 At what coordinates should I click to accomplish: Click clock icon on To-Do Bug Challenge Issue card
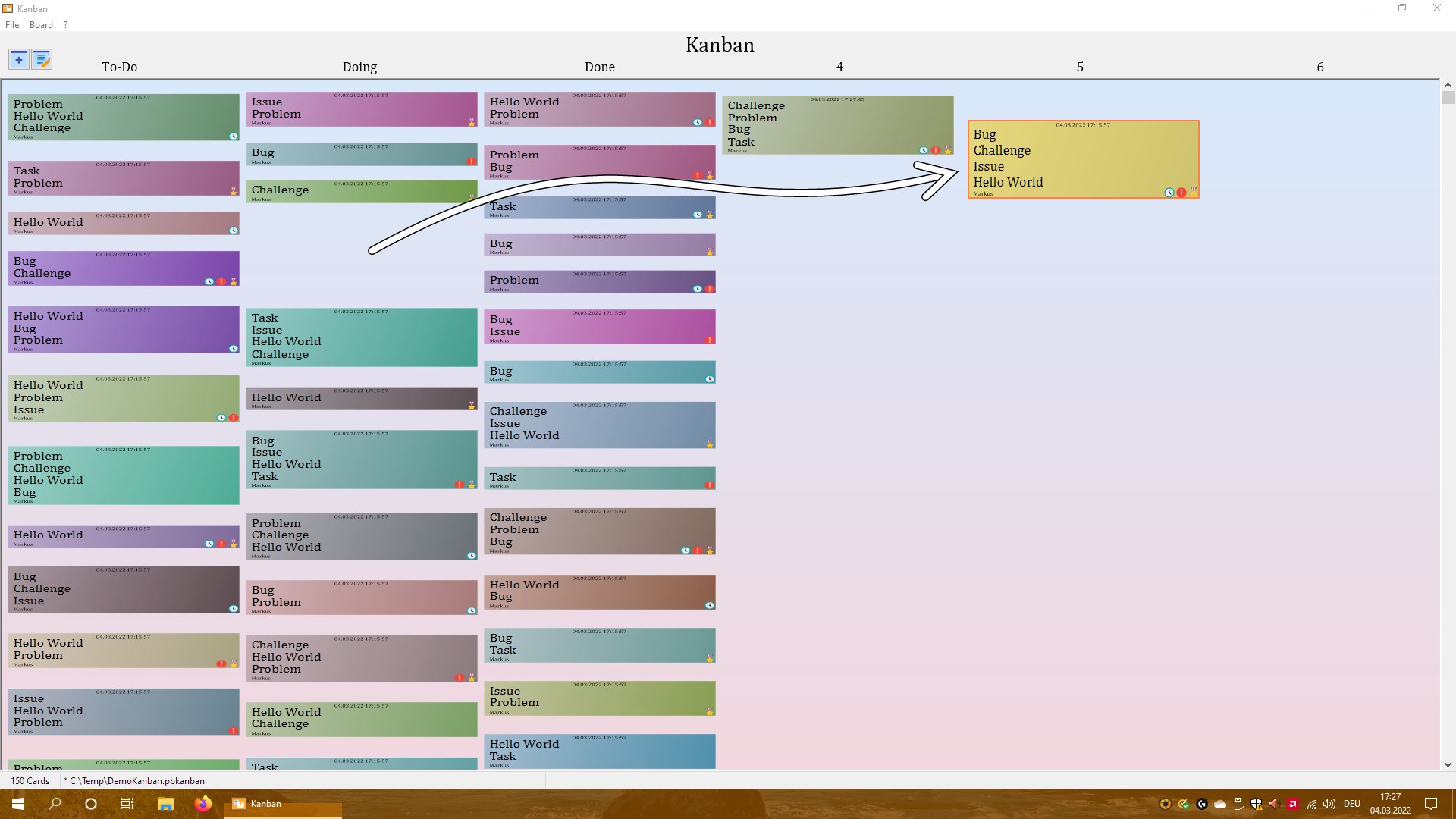pyautogui.click(x=234, y=609)
